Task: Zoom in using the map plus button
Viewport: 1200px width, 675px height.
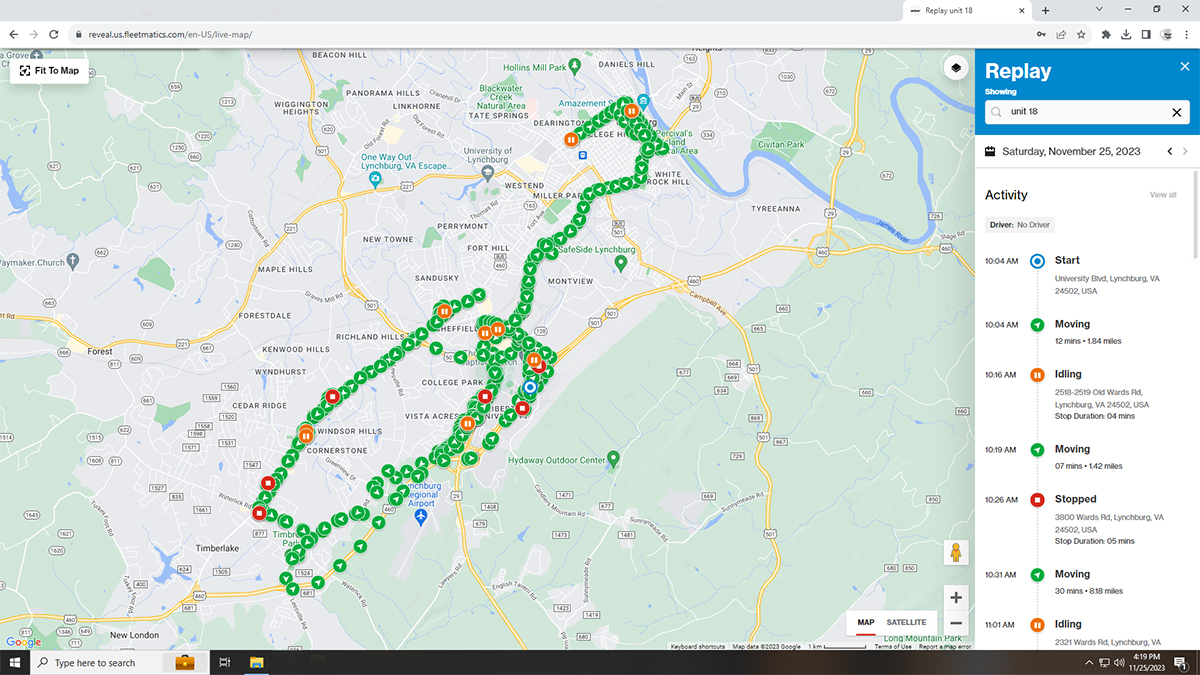Action: point(956,598)
